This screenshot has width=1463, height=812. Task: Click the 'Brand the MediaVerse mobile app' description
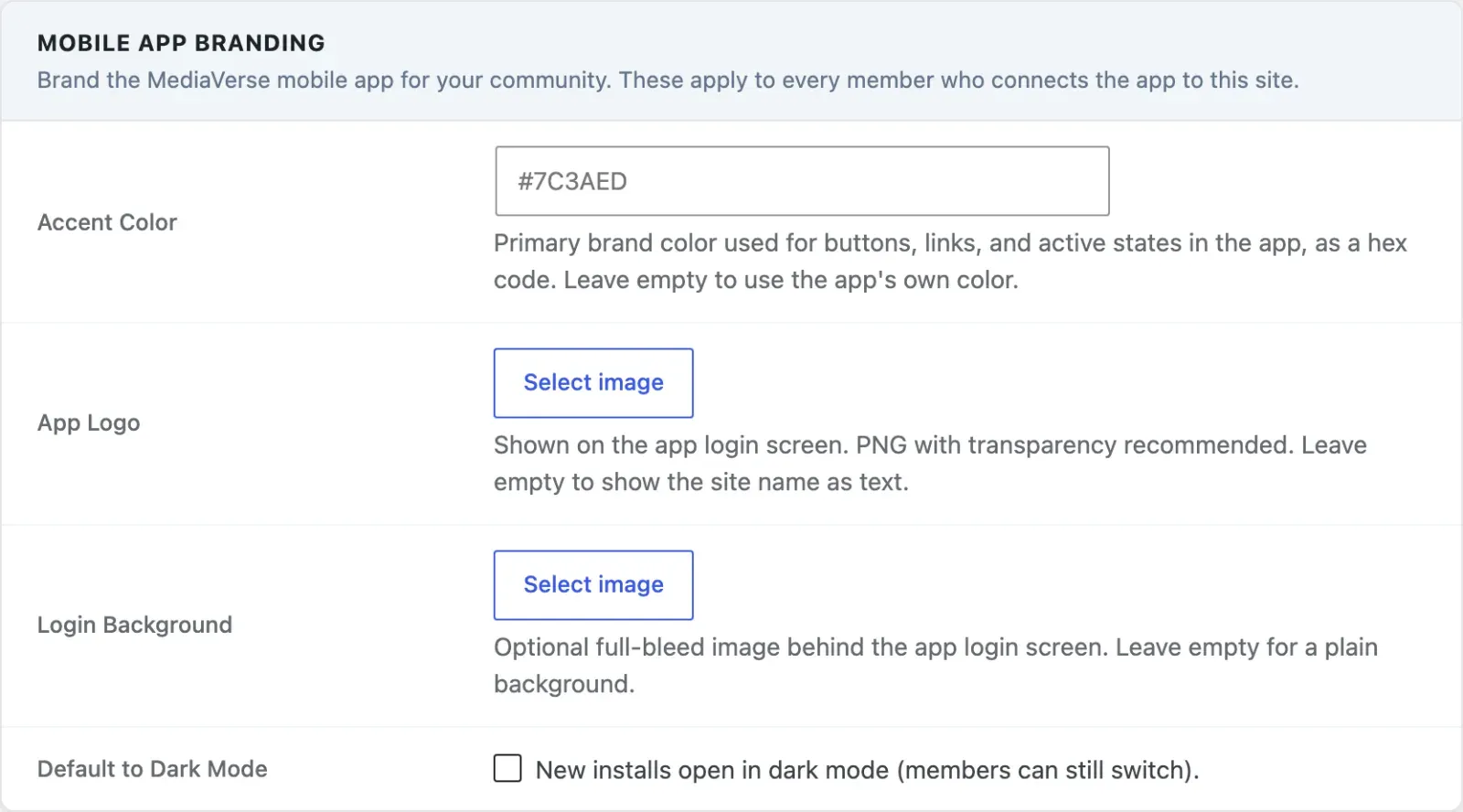[667, 80]
